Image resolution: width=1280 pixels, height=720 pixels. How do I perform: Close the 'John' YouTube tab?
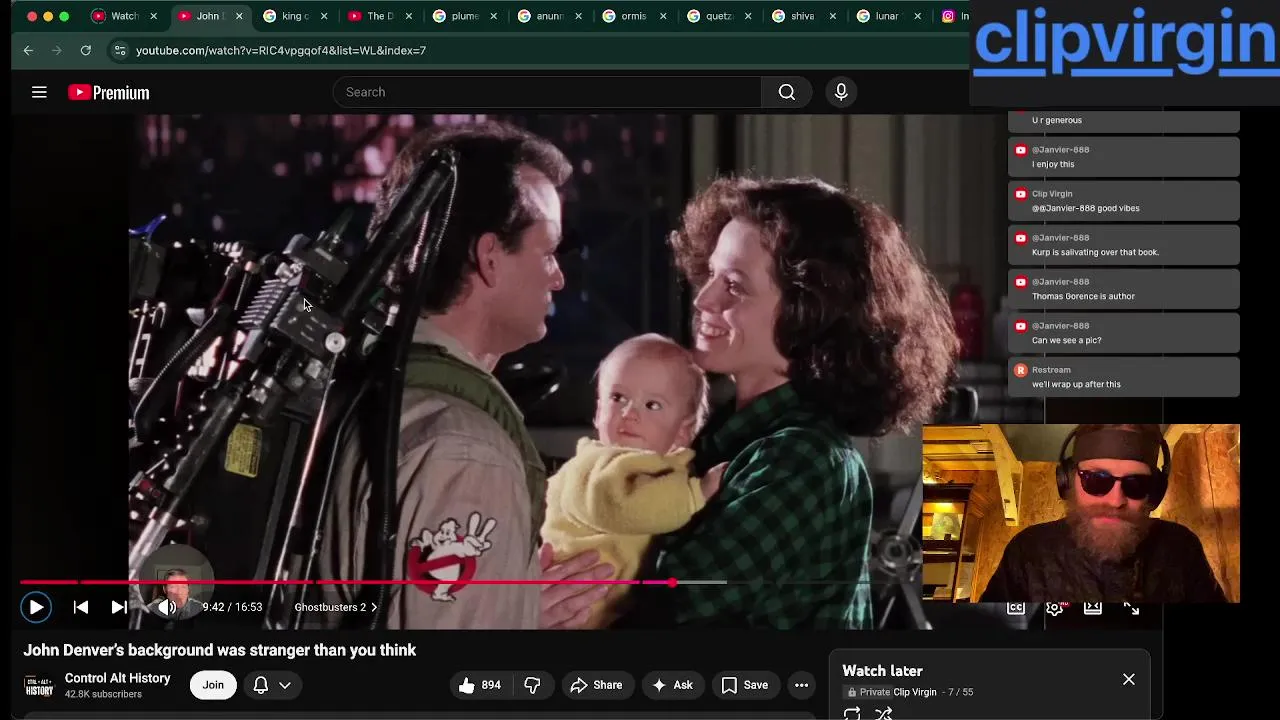click(x=239, y=16)
